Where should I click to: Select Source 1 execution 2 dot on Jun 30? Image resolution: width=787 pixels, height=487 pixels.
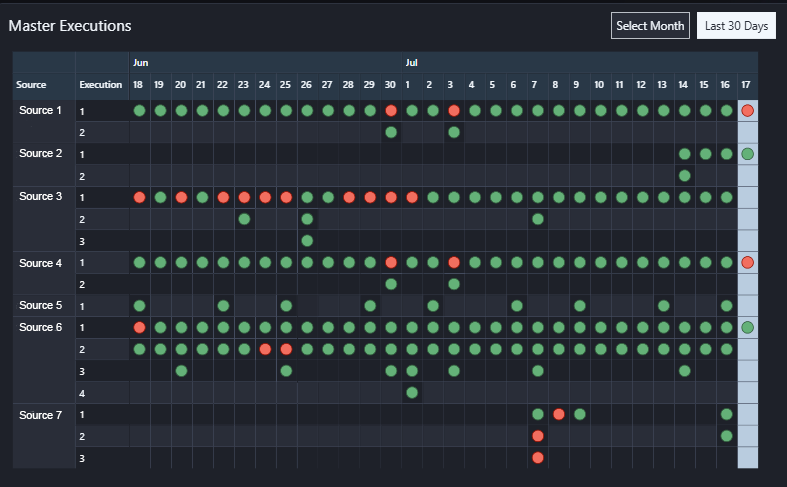pyautogui.click(x=391, y=132)
